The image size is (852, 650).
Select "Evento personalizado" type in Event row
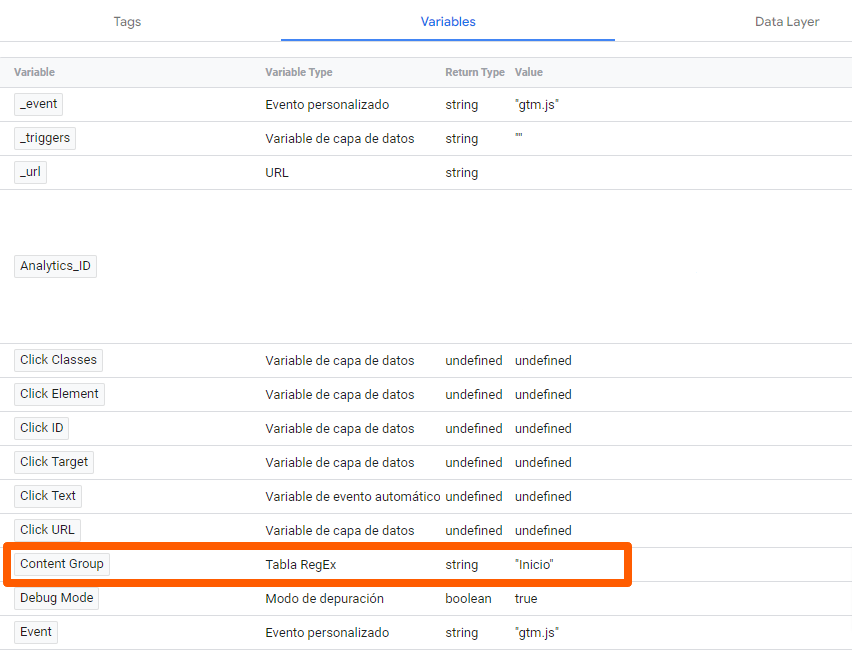pos(327,633)
